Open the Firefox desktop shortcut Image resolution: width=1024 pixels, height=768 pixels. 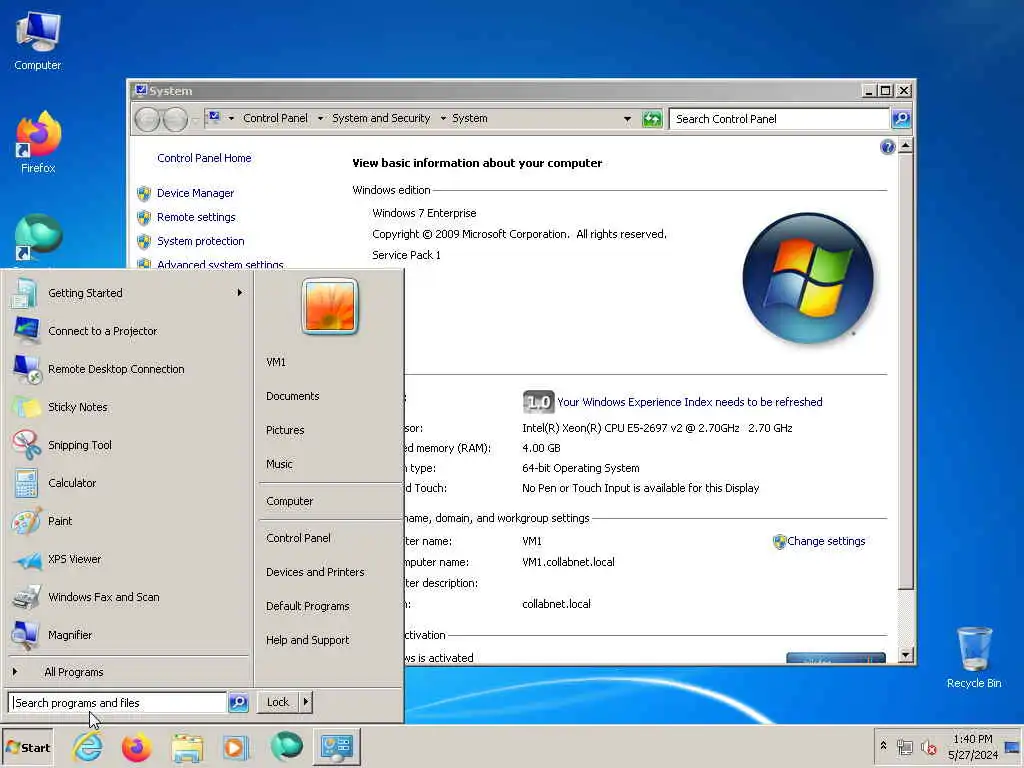[38, 142]
